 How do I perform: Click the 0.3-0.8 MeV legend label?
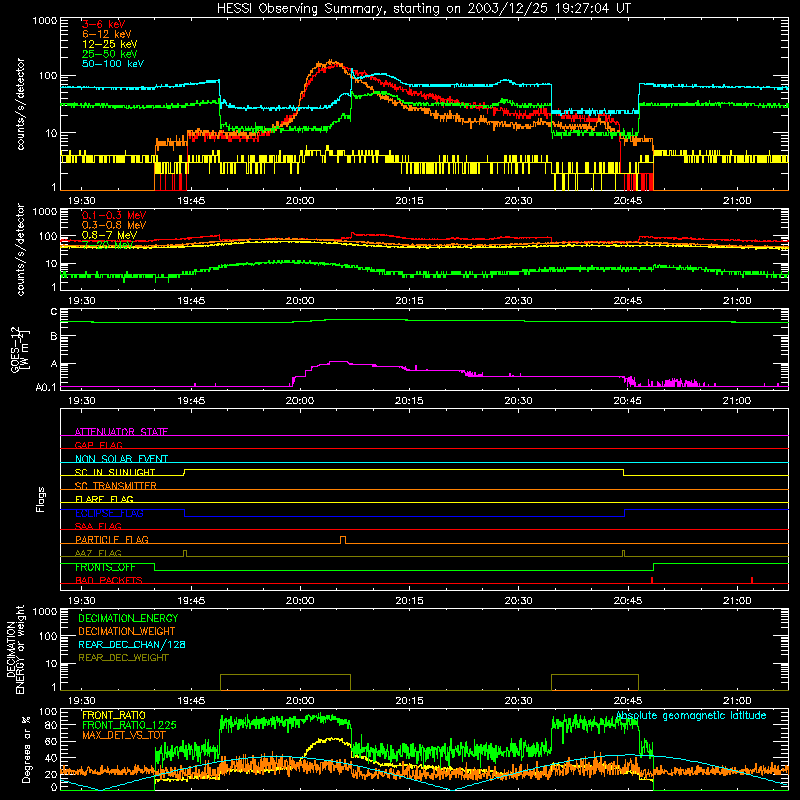tap(114, 225)
